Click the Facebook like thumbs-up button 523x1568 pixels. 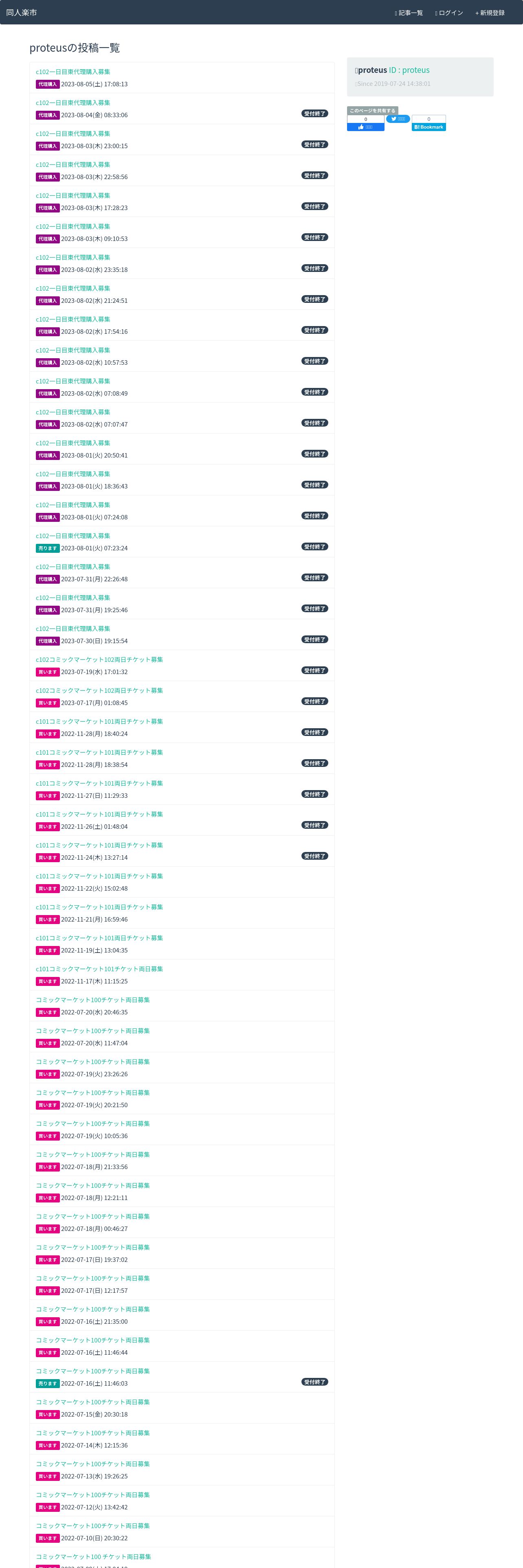click(365, 127)
